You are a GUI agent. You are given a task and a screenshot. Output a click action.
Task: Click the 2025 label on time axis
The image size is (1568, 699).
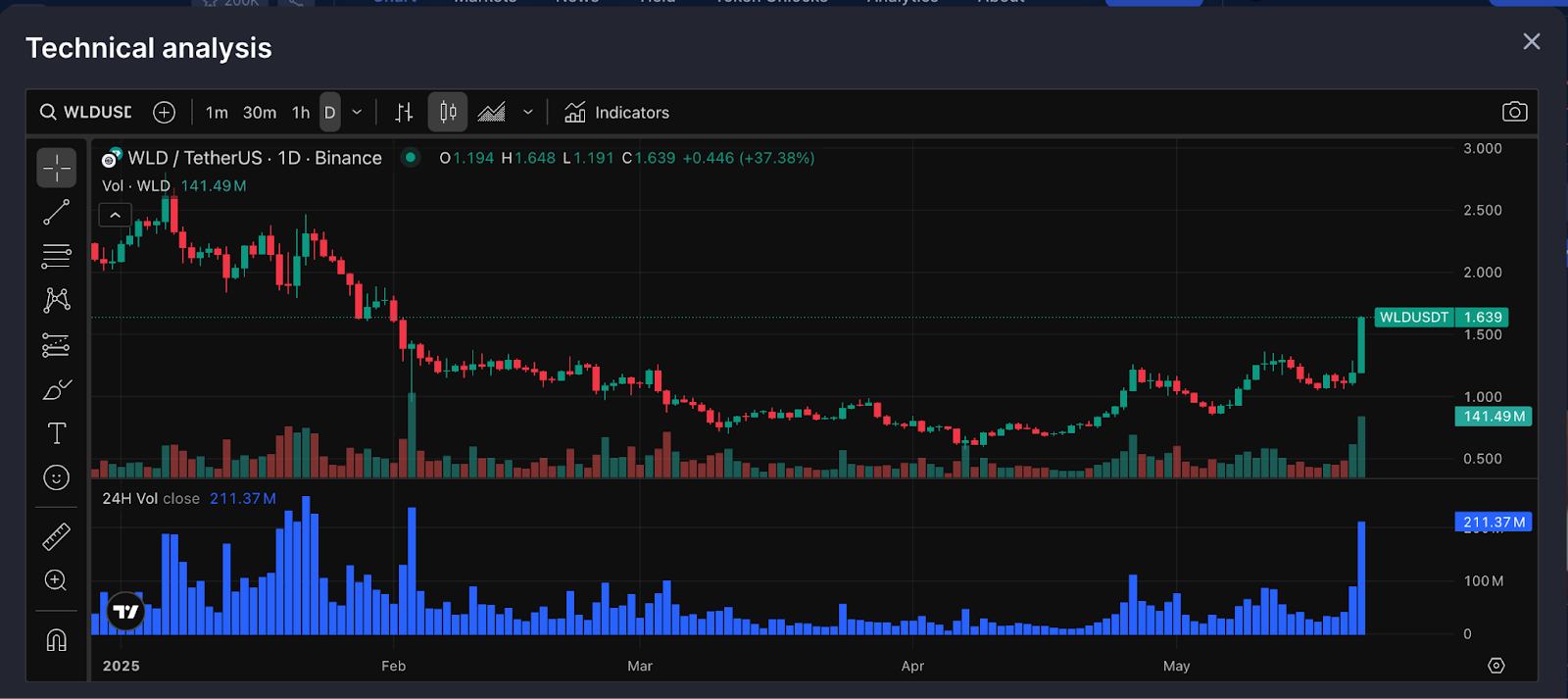[x=122, y=666]
